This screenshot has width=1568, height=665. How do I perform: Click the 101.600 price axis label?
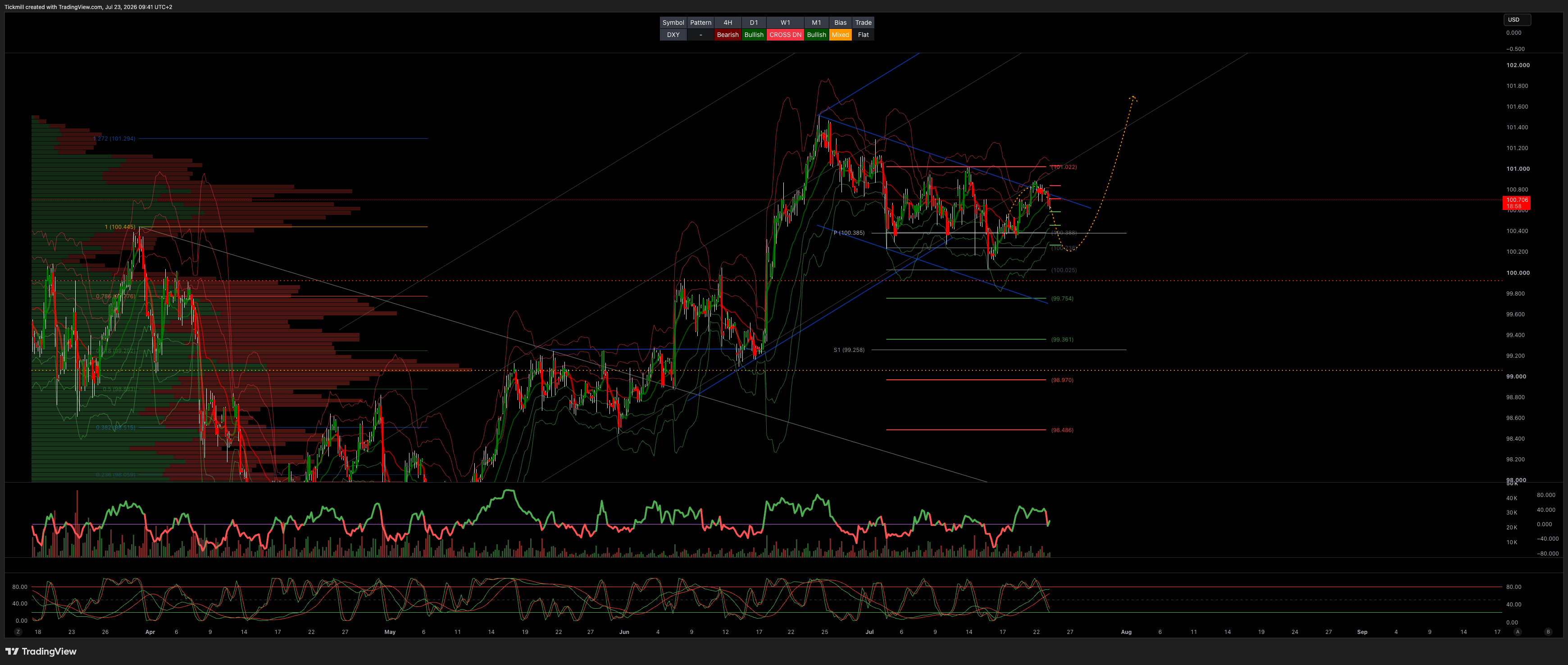click(1517, 107)
